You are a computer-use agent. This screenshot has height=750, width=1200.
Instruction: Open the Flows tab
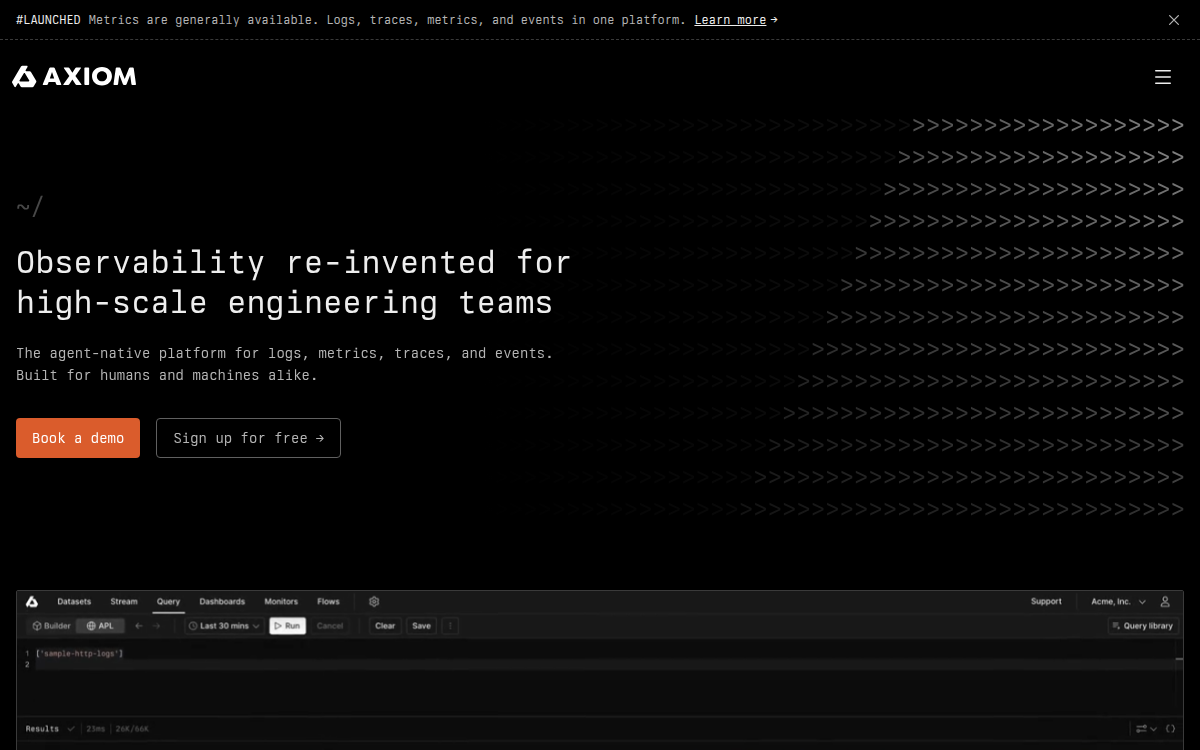coord(328,602)
